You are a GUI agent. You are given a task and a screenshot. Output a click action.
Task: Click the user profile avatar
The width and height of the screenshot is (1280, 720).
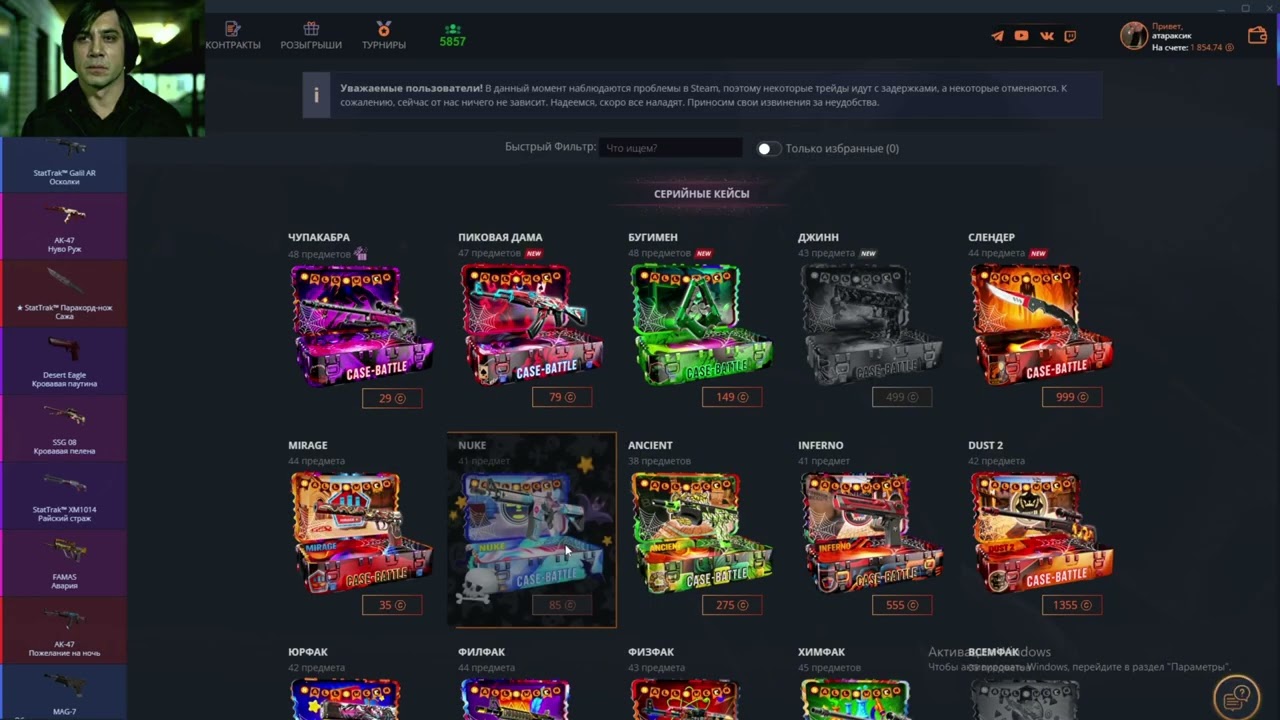coord(1133,36)
